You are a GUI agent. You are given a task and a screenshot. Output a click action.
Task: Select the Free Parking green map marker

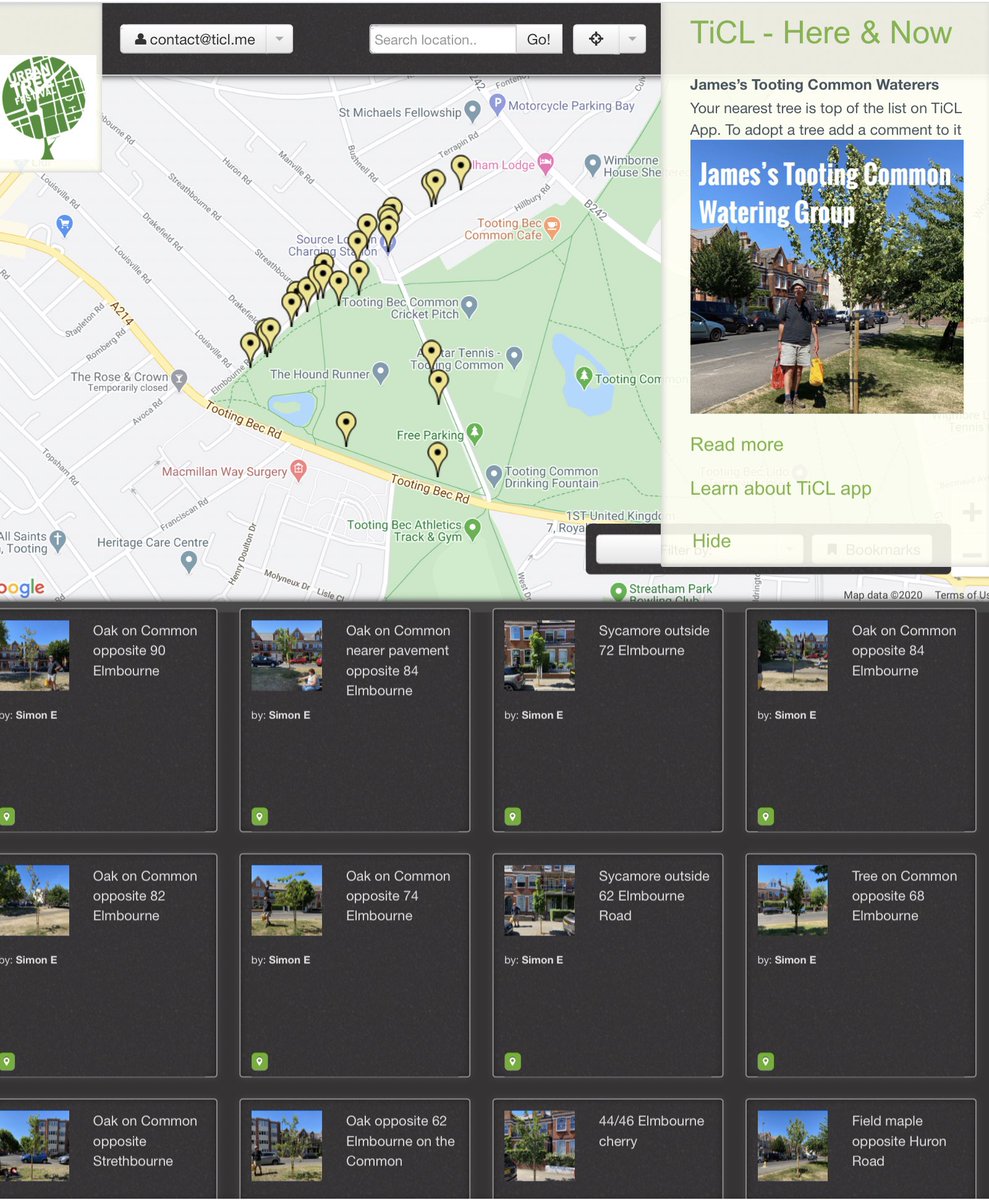pos(475,433)
